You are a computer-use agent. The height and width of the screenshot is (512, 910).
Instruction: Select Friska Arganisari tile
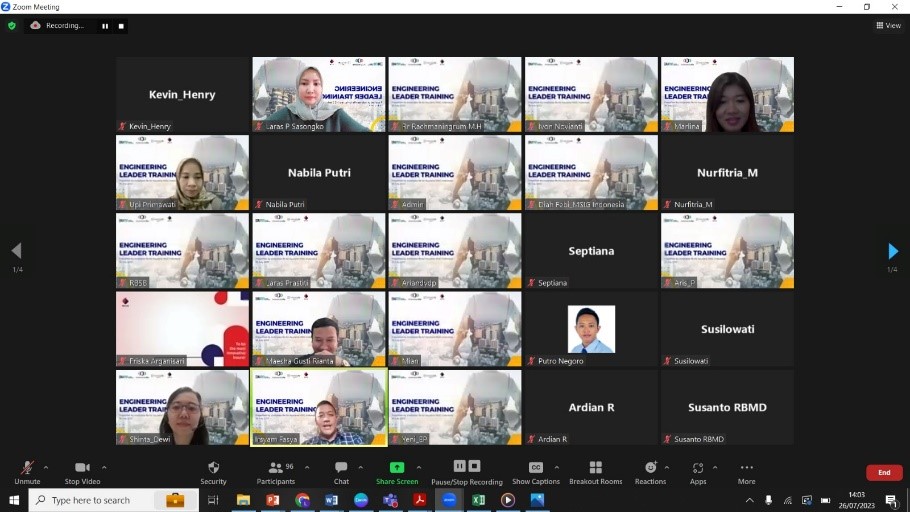click(182, 329)
